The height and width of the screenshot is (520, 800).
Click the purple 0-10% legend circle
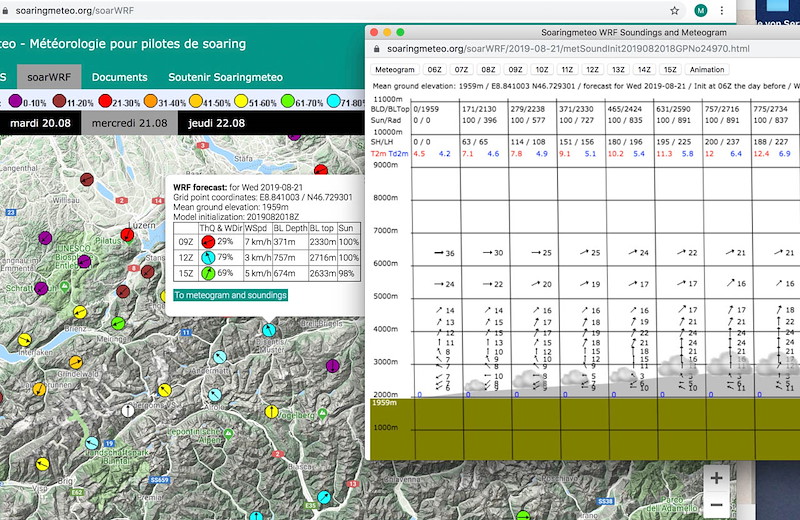coord(15,101)
